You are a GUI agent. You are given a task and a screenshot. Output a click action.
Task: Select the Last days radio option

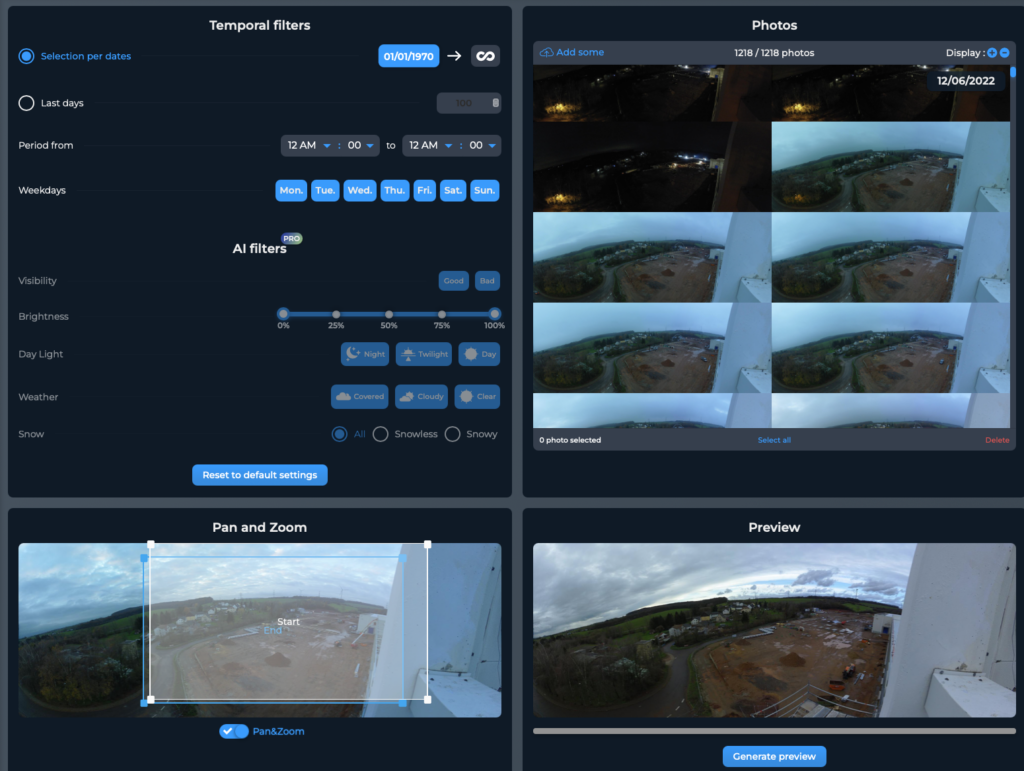coord(27,103)
